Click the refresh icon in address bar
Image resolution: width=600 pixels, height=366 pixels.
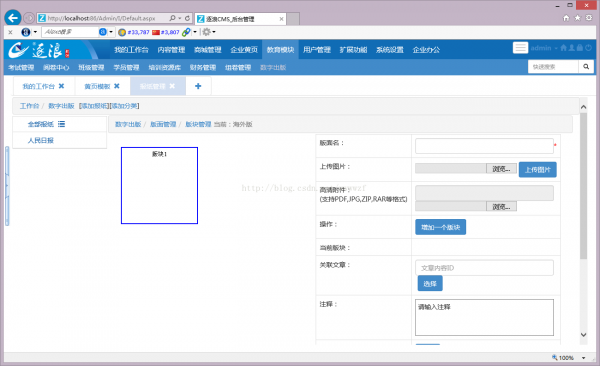[188, 18]
